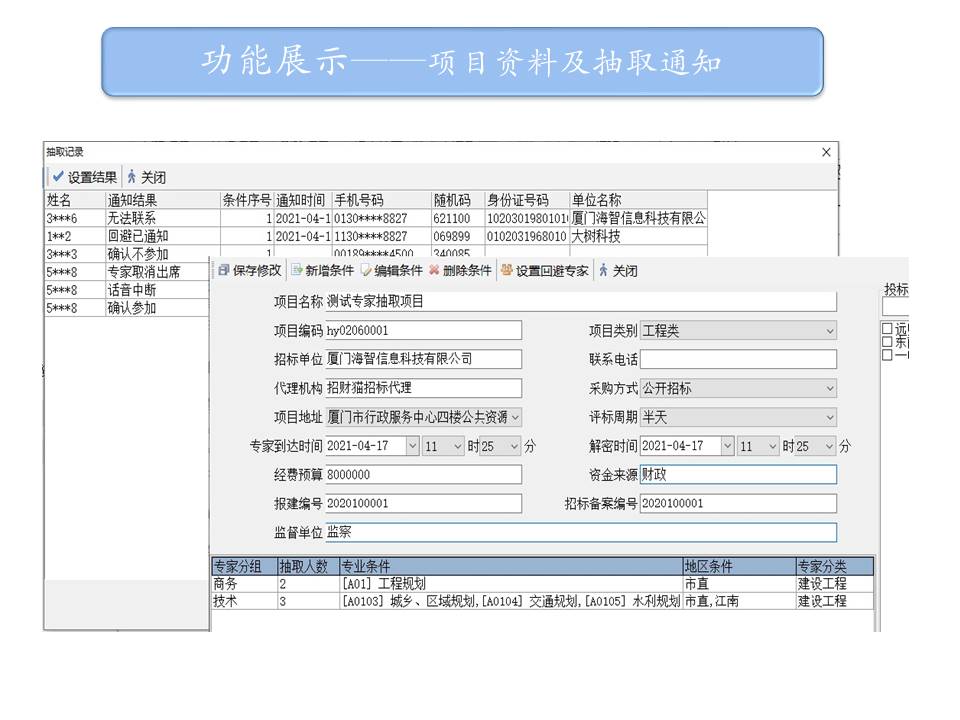Click the 通知结果 column header
This screenshot has height=720, width=960.
pos(163,200)
